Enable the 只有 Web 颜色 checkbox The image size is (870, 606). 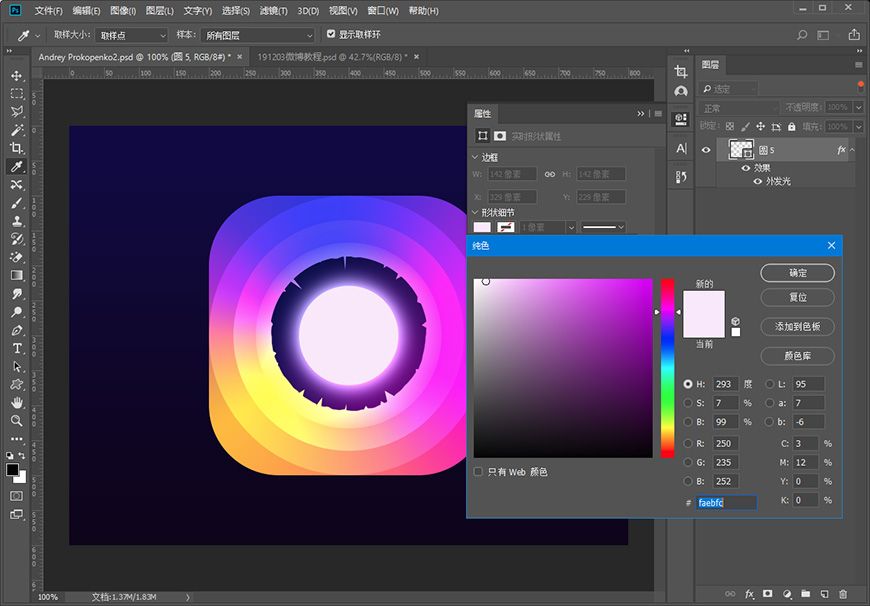478,472
